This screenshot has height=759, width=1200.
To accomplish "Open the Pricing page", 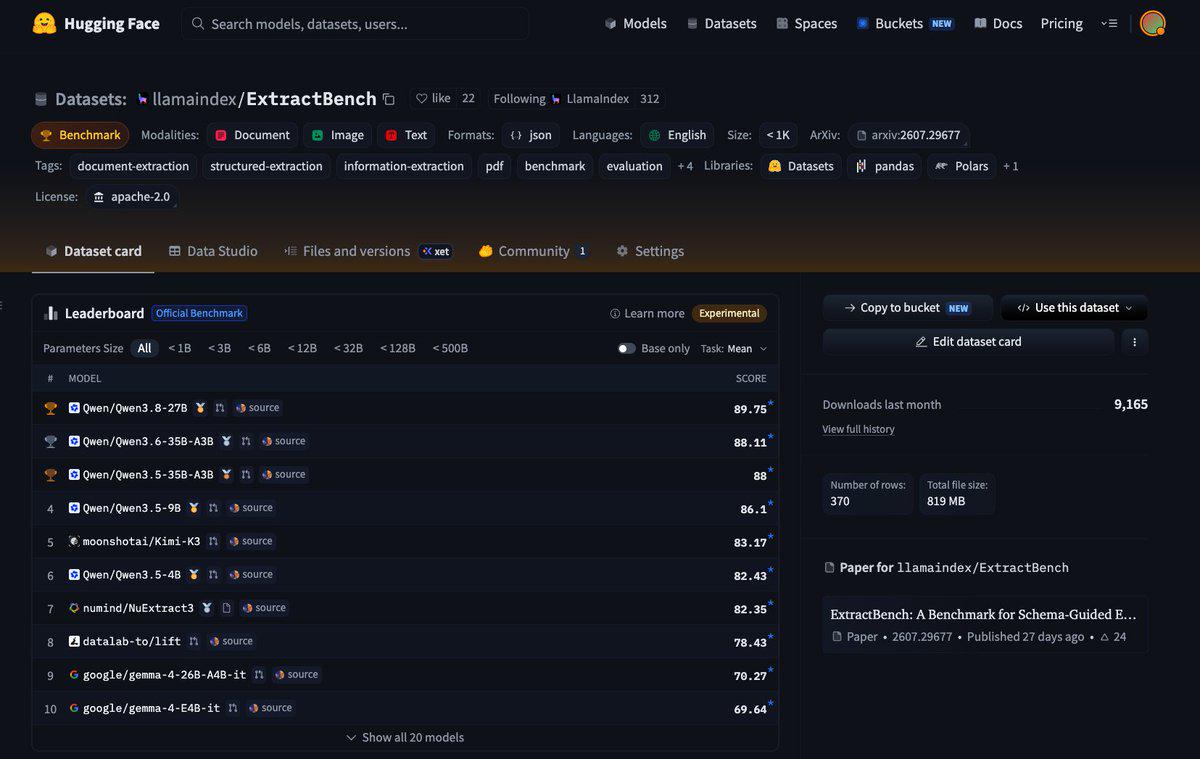I will pyautogui.click(x=1061, y=23).
